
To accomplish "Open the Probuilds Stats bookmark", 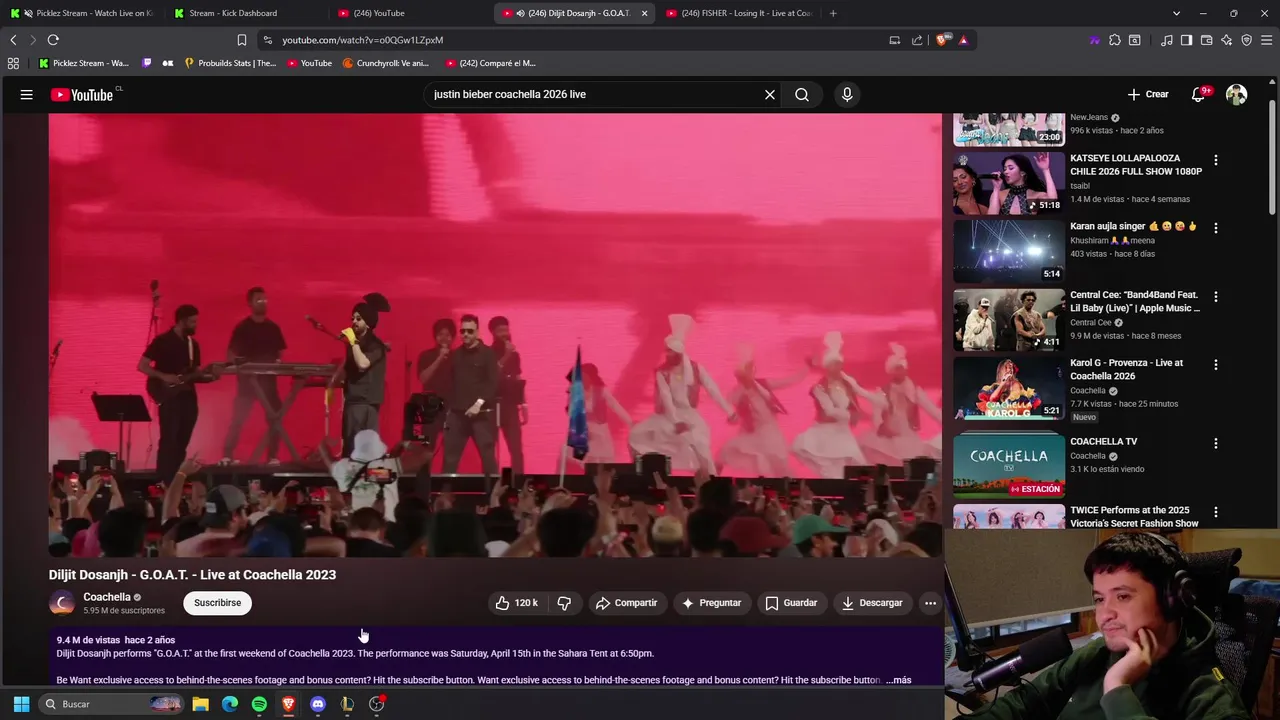I will 230,63.
